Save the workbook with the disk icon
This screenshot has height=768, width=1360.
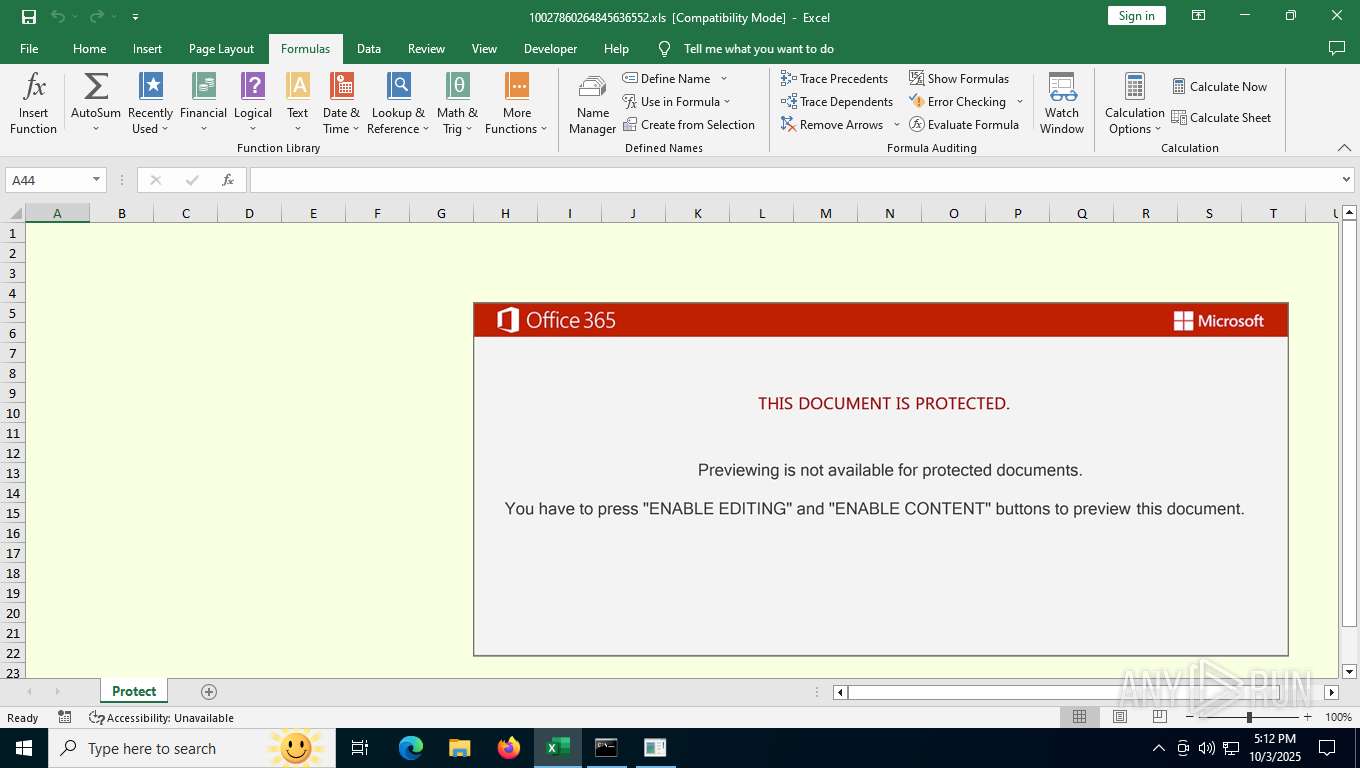[28, 17]
